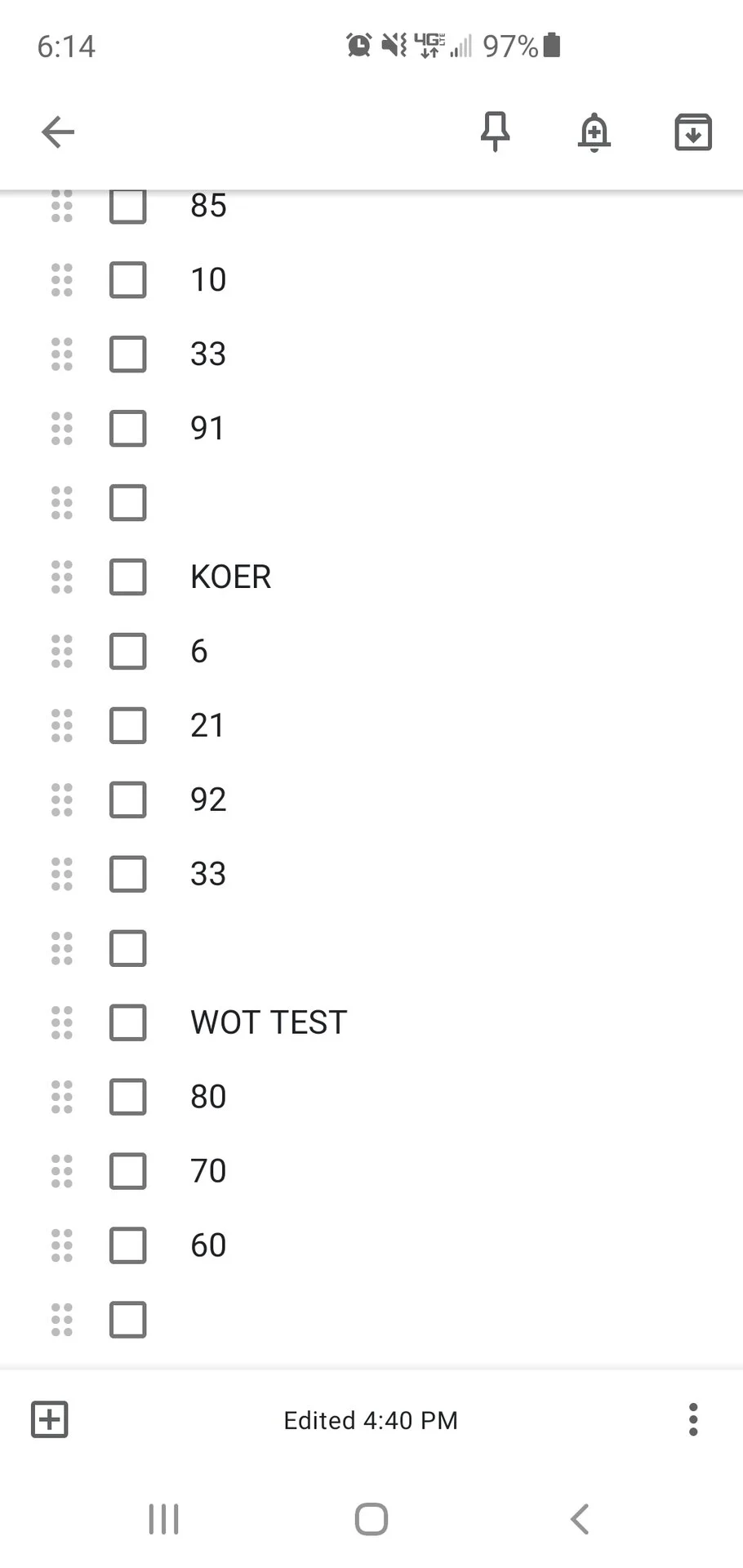
Task: Tick the checkbox next to 70
Action: (x=128, y=1171)
